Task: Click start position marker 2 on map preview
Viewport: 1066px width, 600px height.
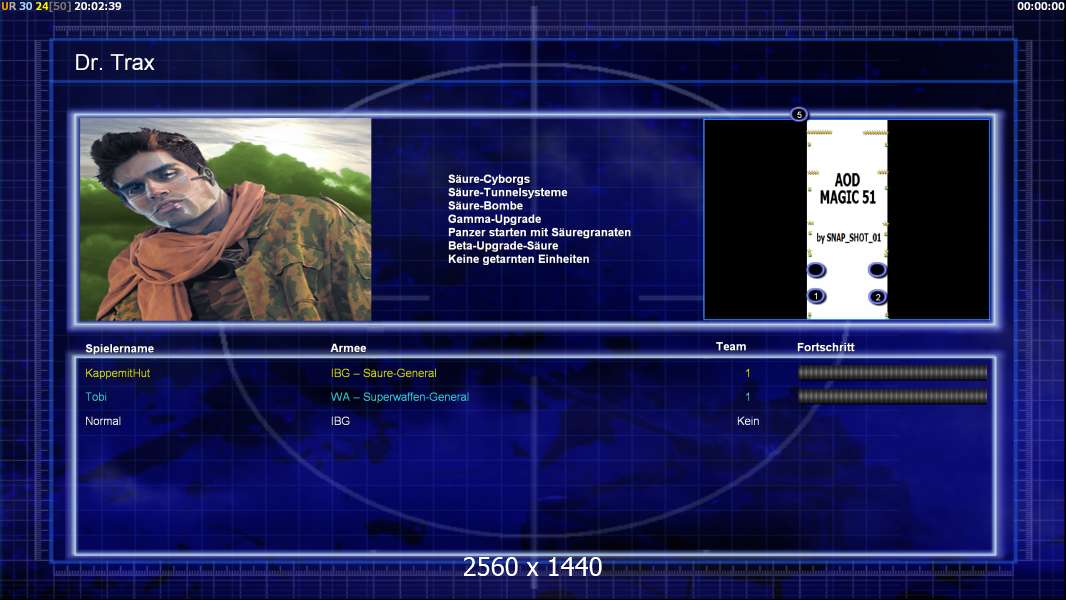Action: [878, 297]
